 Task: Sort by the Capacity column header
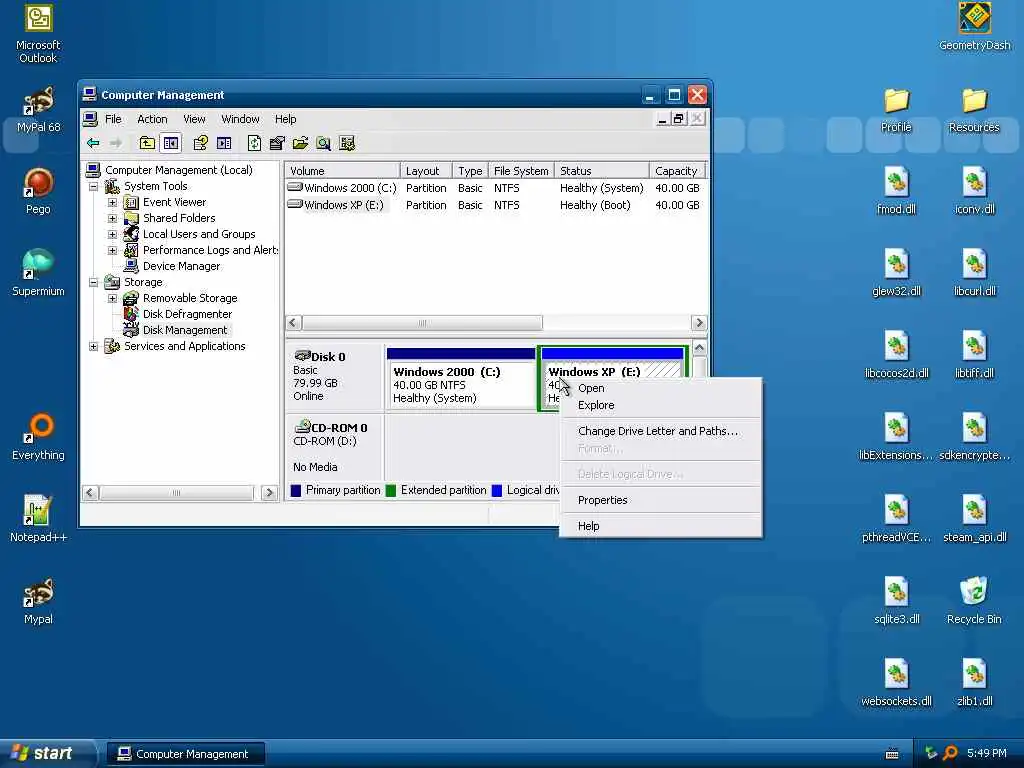(x=678, y=170)
